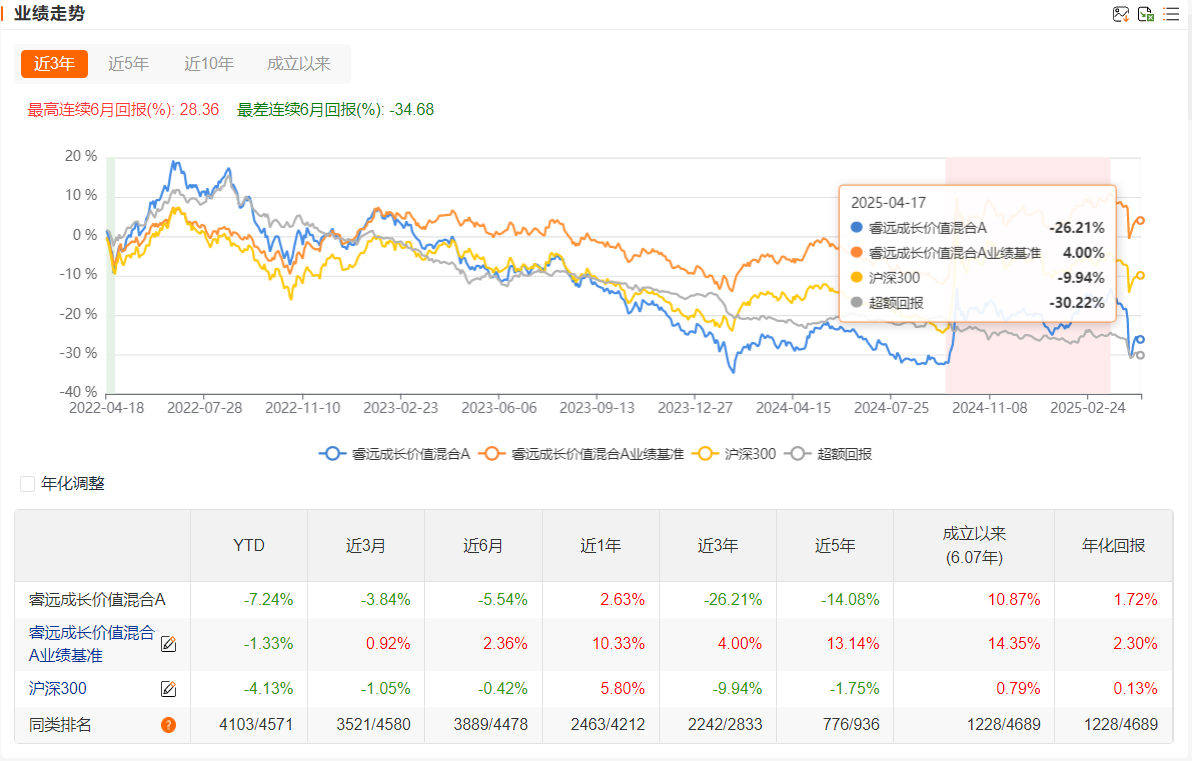Toggle the 年化调整 checkbox

tap(28, 484)
